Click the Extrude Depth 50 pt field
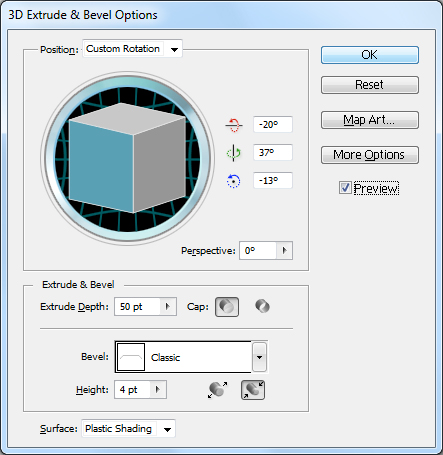The width and height of the screenshot is (443, 455). pyautogui.click(x=138, y=306)
